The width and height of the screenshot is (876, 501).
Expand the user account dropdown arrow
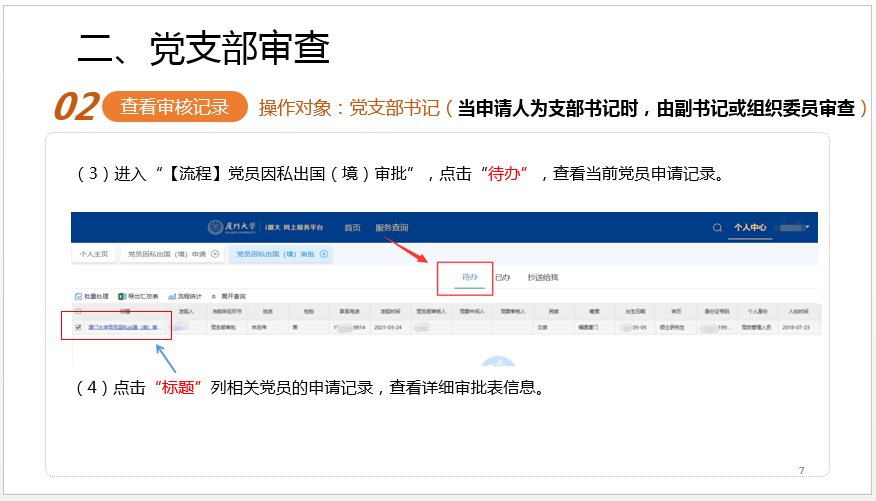pyautogui.click(x=808, y=227)
